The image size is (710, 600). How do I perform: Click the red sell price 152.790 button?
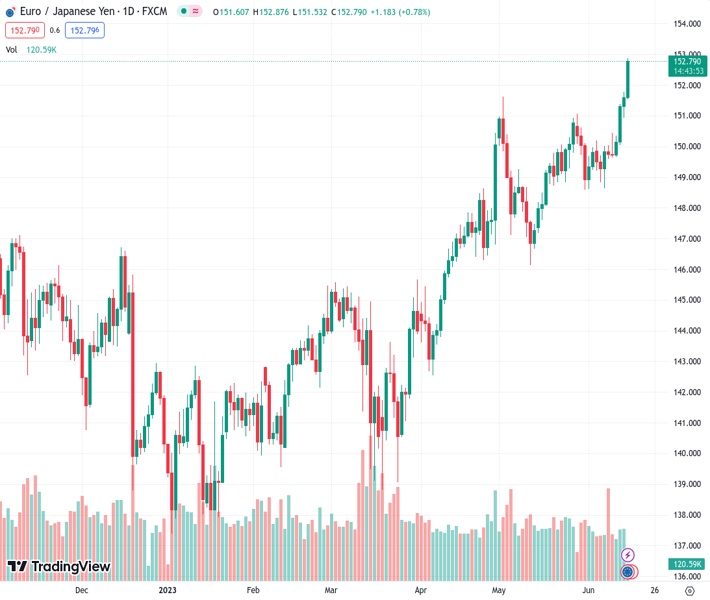tap(23, 30)
